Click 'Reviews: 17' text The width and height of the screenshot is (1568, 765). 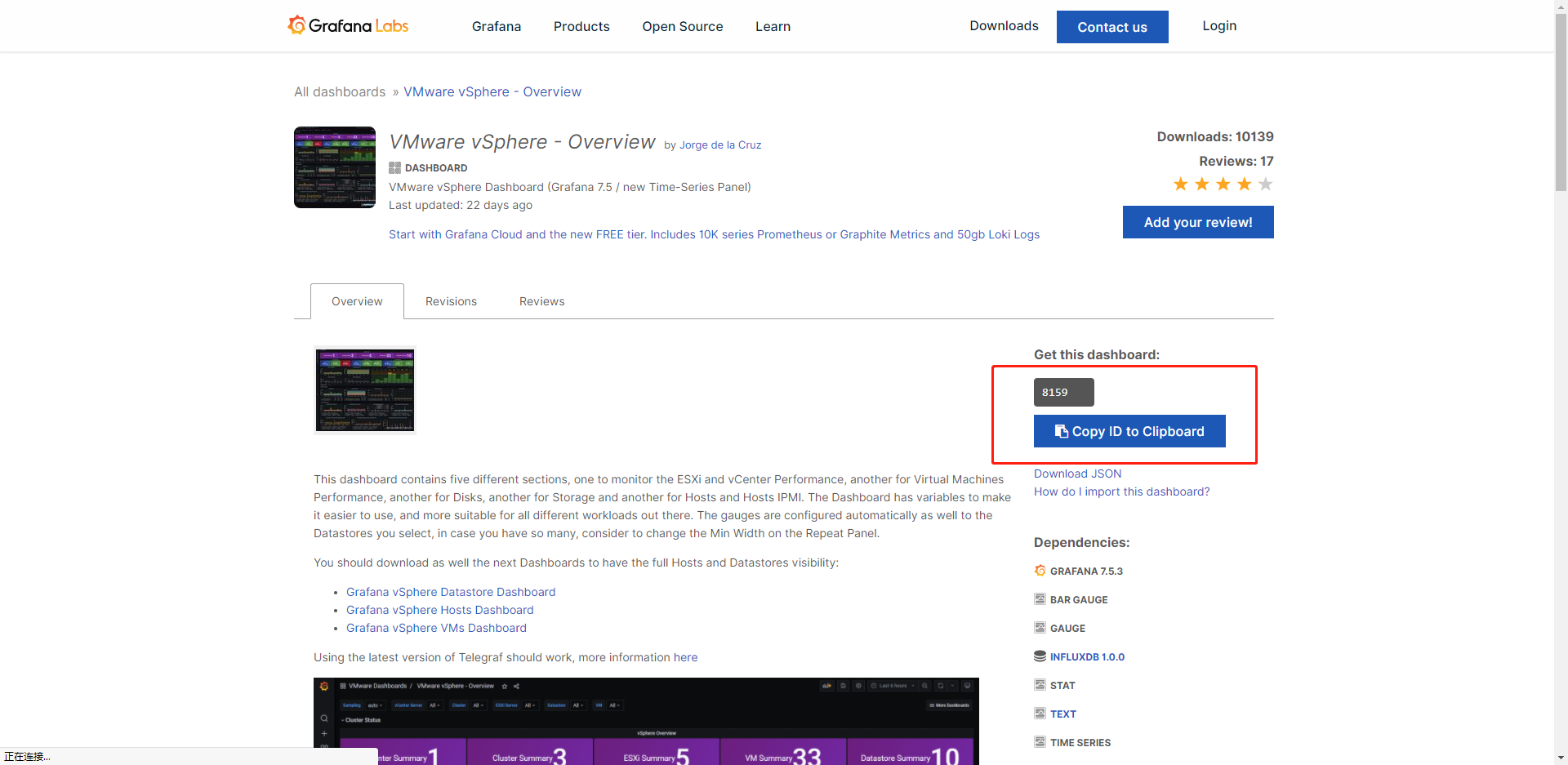pyautogui.click(x=1236, y=161)
